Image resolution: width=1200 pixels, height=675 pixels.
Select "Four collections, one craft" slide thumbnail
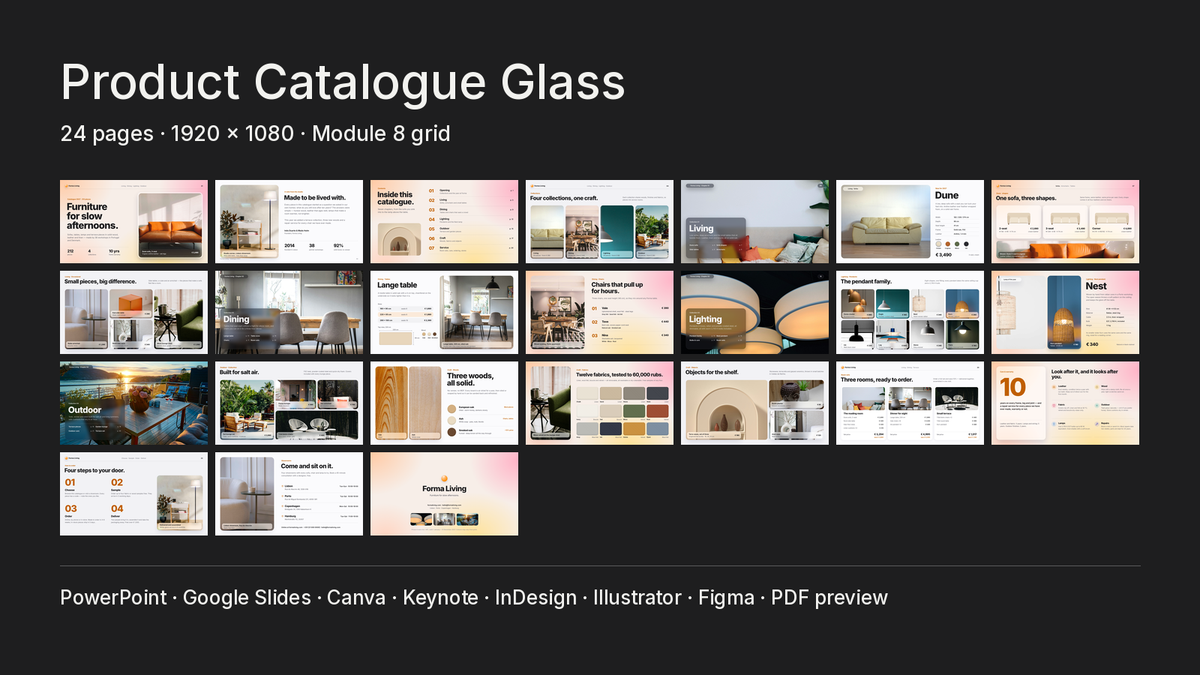click(x=600, y=222)
